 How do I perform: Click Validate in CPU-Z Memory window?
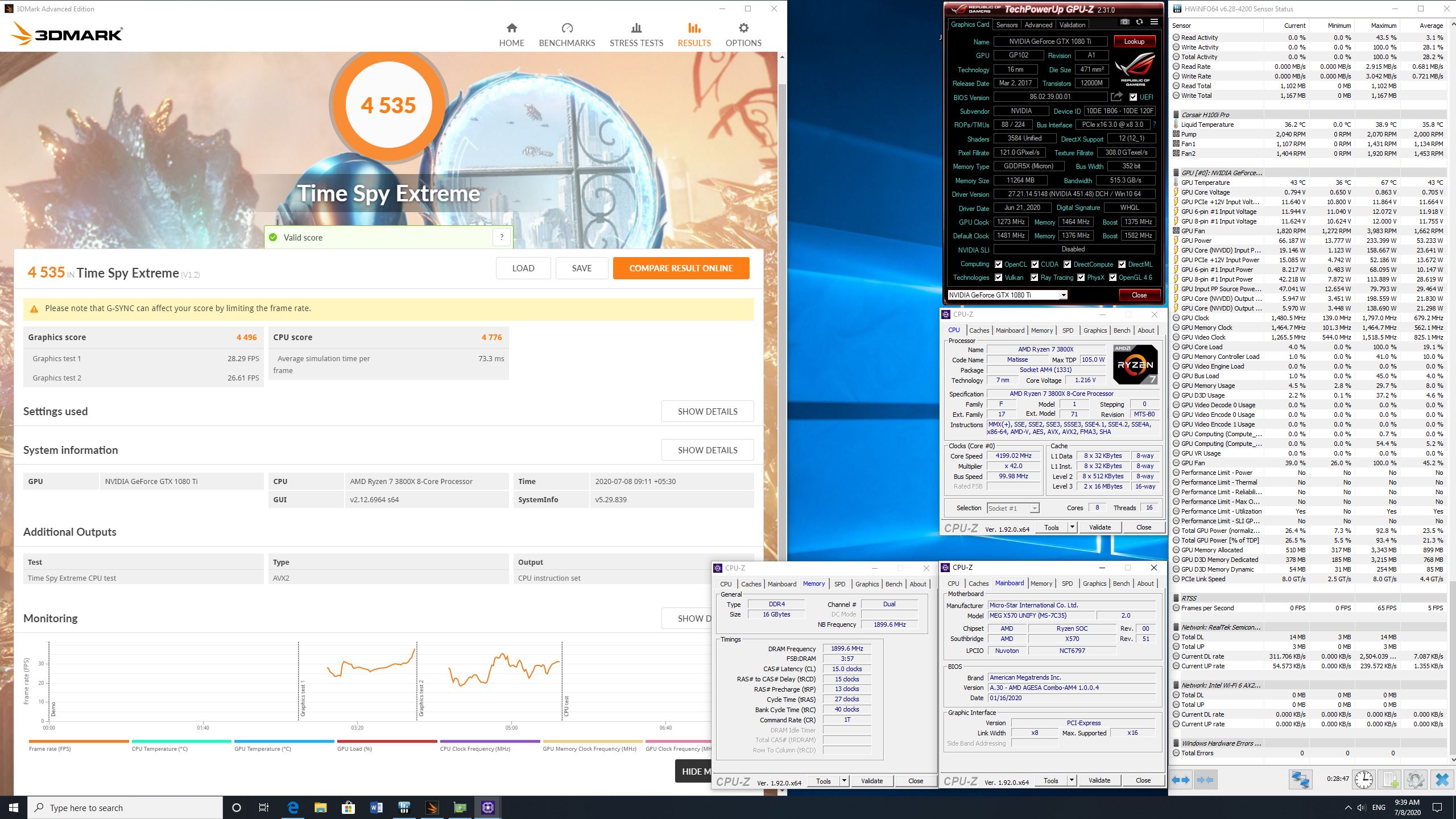(872, 781)
